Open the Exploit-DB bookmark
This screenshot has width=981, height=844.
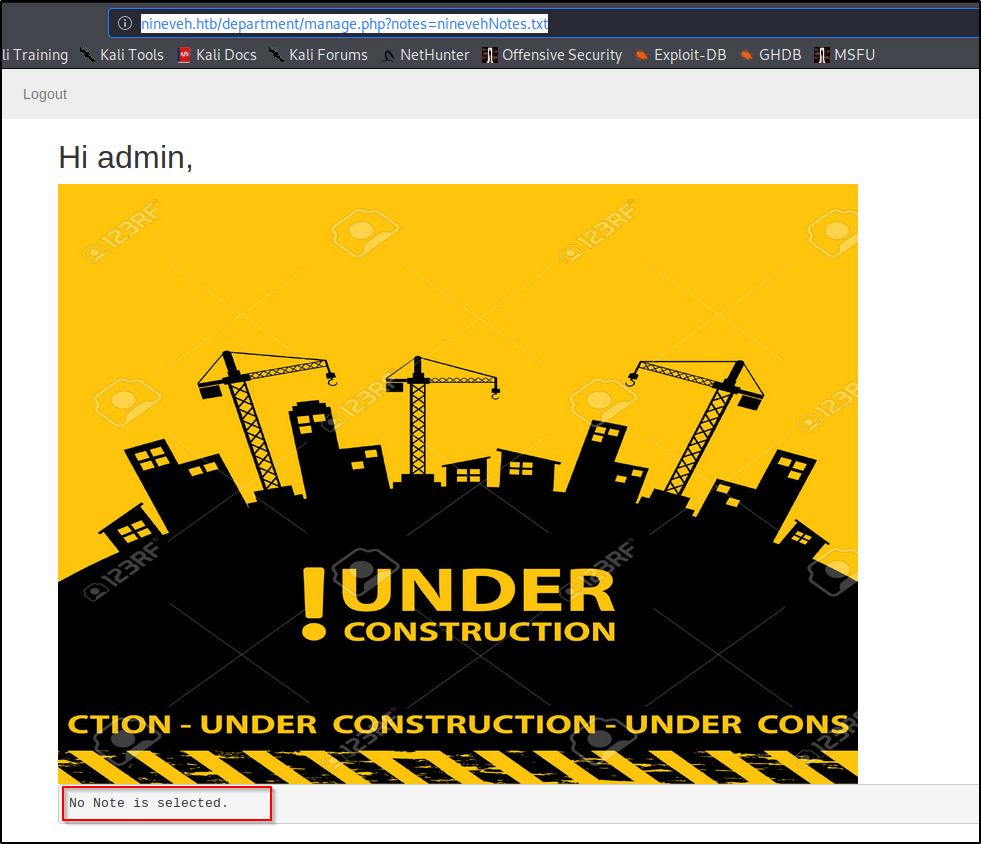(681, 55)
